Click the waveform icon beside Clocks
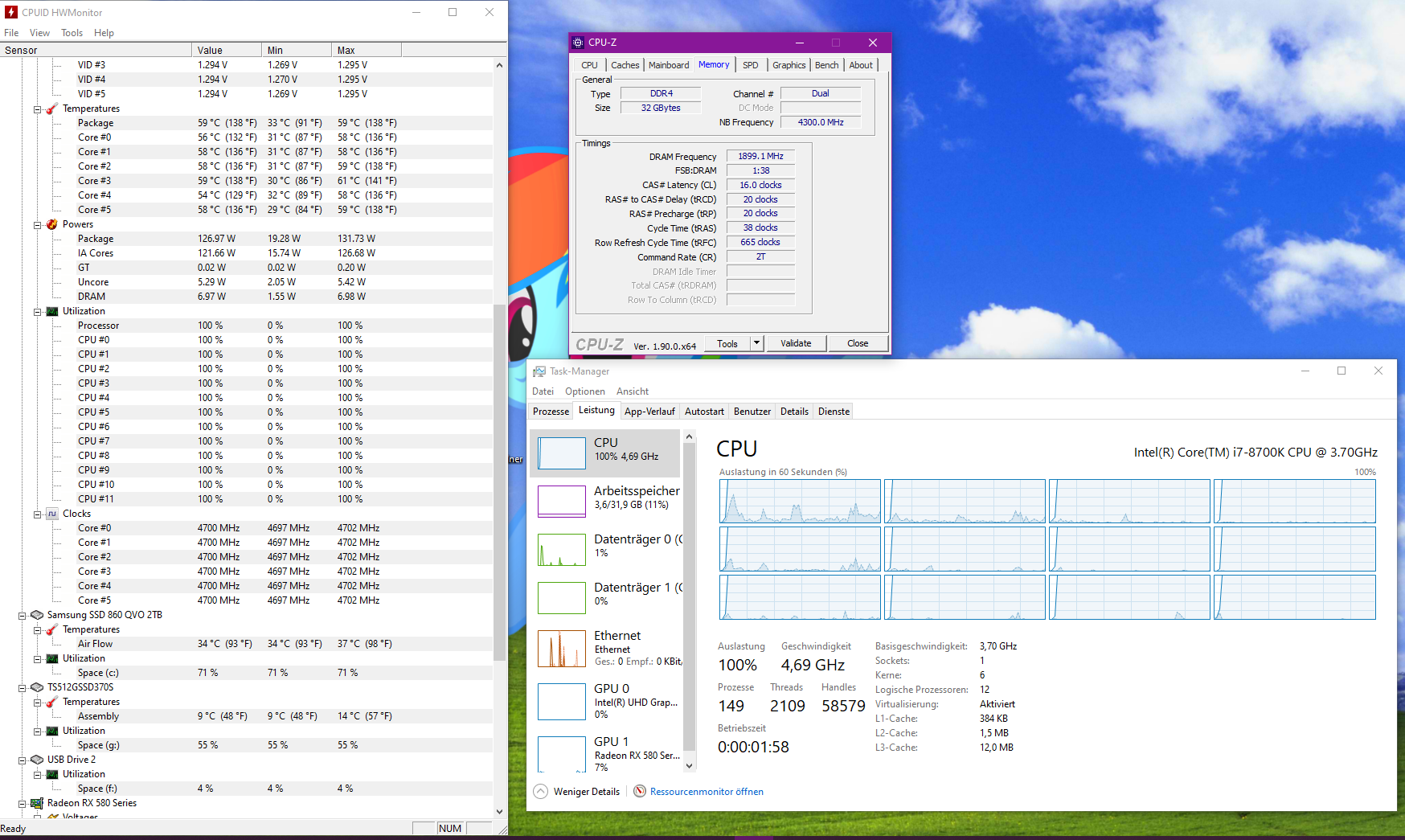This screenshot has height=840, width=1405. (52, 514)
